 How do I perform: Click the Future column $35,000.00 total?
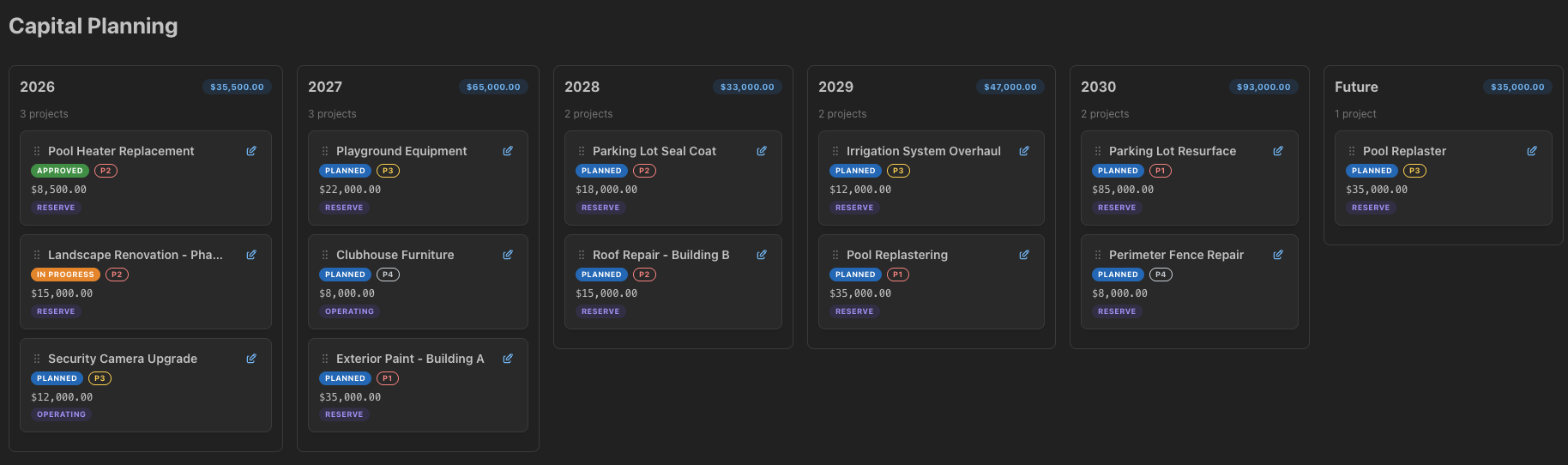(x=1517, y=87)
